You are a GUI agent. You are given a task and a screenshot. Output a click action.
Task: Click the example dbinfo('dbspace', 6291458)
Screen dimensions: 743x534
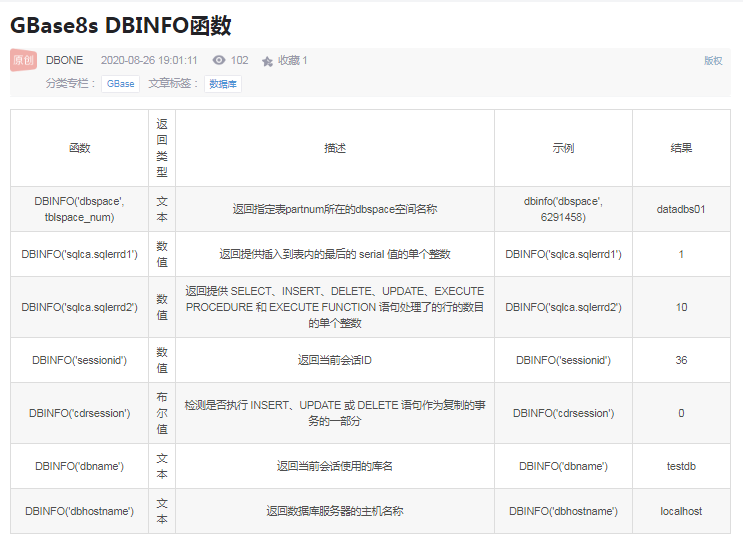(x=563, y=209)
